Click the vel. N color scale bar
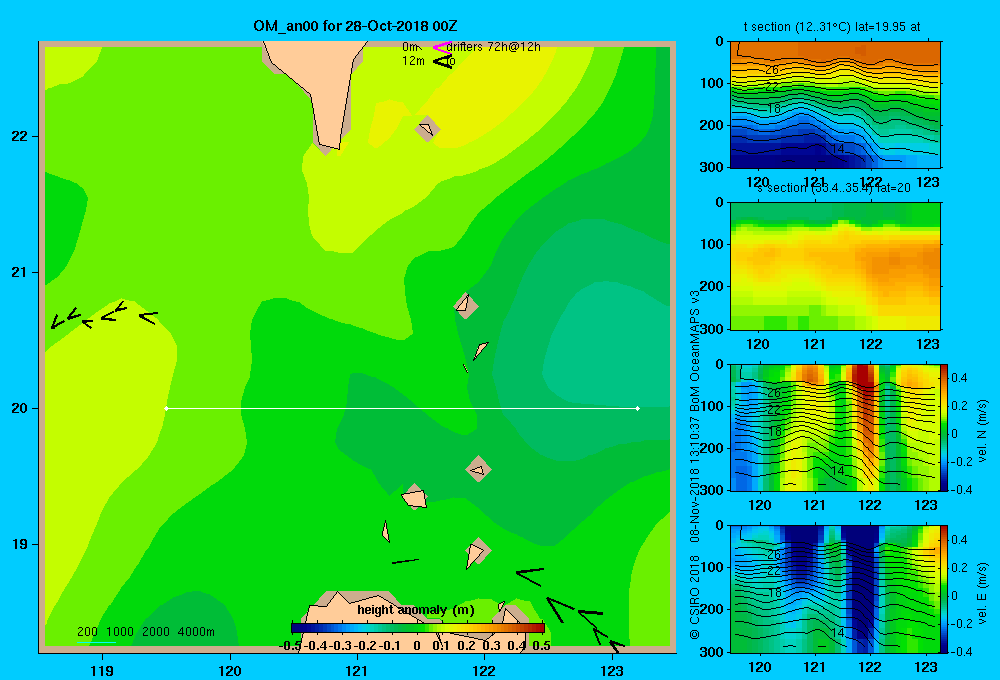1000x680 pixels. pos(944,427)
